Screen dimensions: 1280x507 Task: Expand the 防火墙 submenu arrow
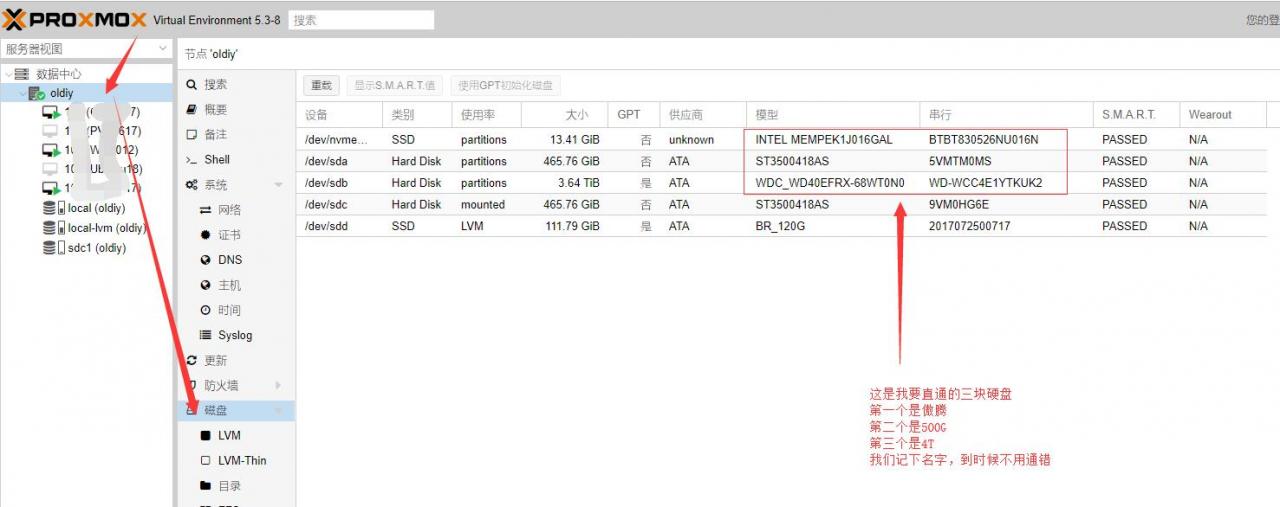click(278, 386)
